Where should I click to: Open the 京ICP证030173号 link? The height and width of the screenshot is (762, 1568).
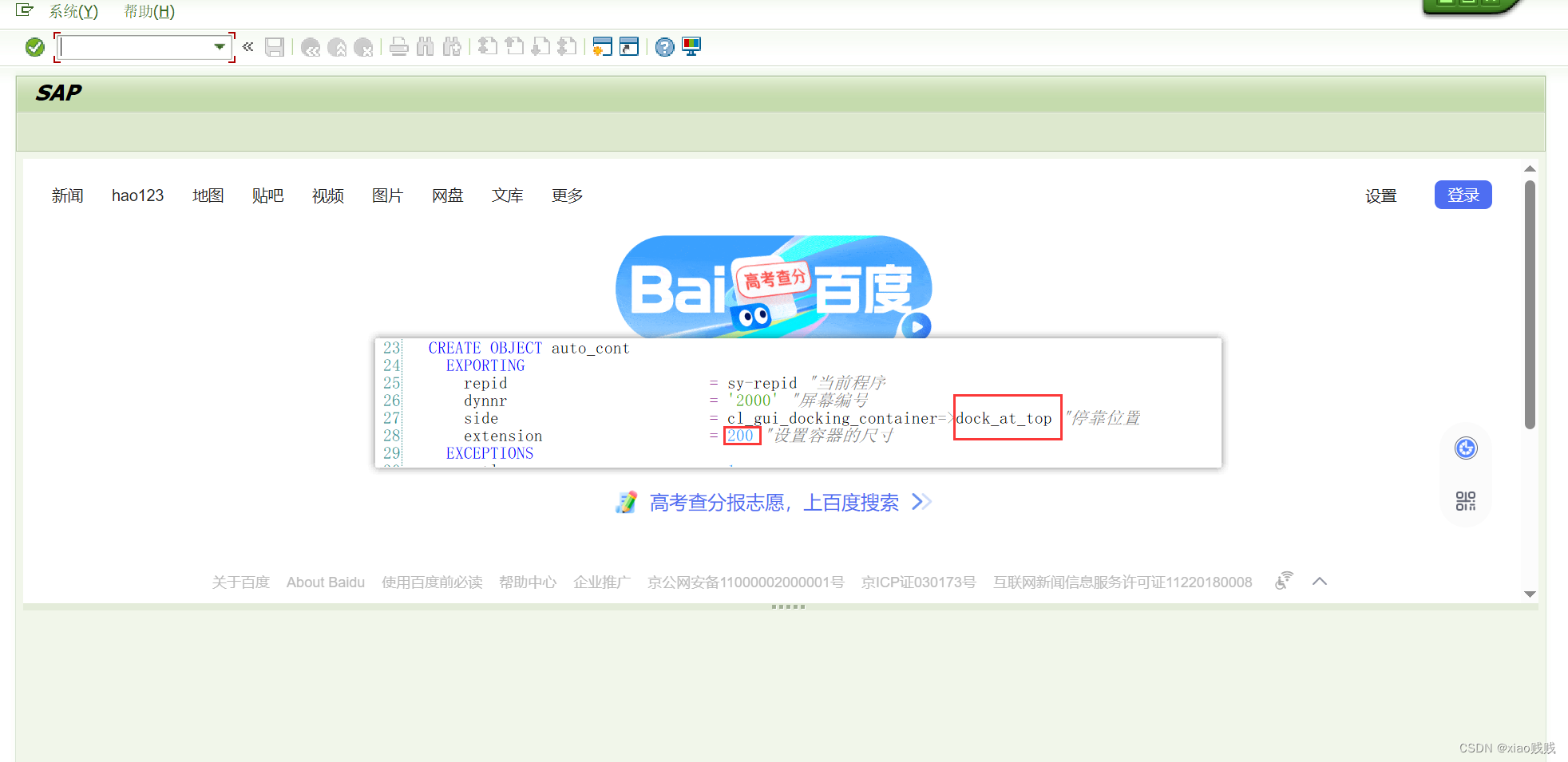point(918,582)
